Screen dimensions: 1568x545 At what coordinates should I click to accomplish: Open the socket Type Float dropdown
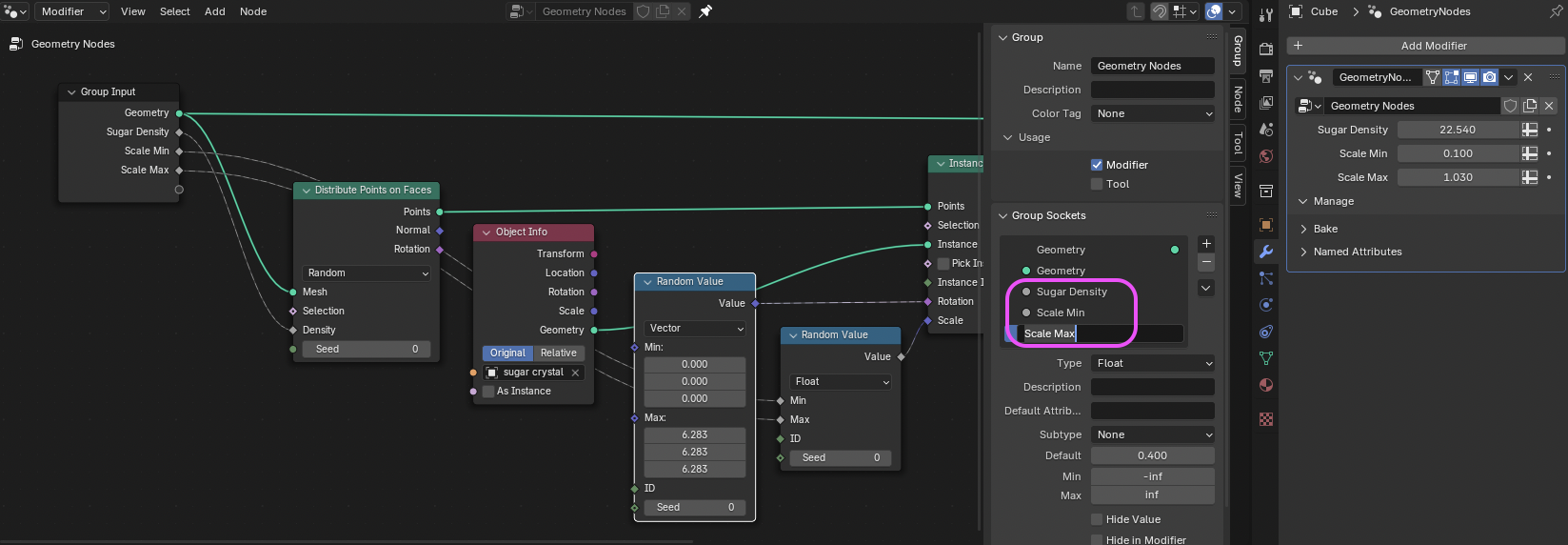coord(1153,363)
